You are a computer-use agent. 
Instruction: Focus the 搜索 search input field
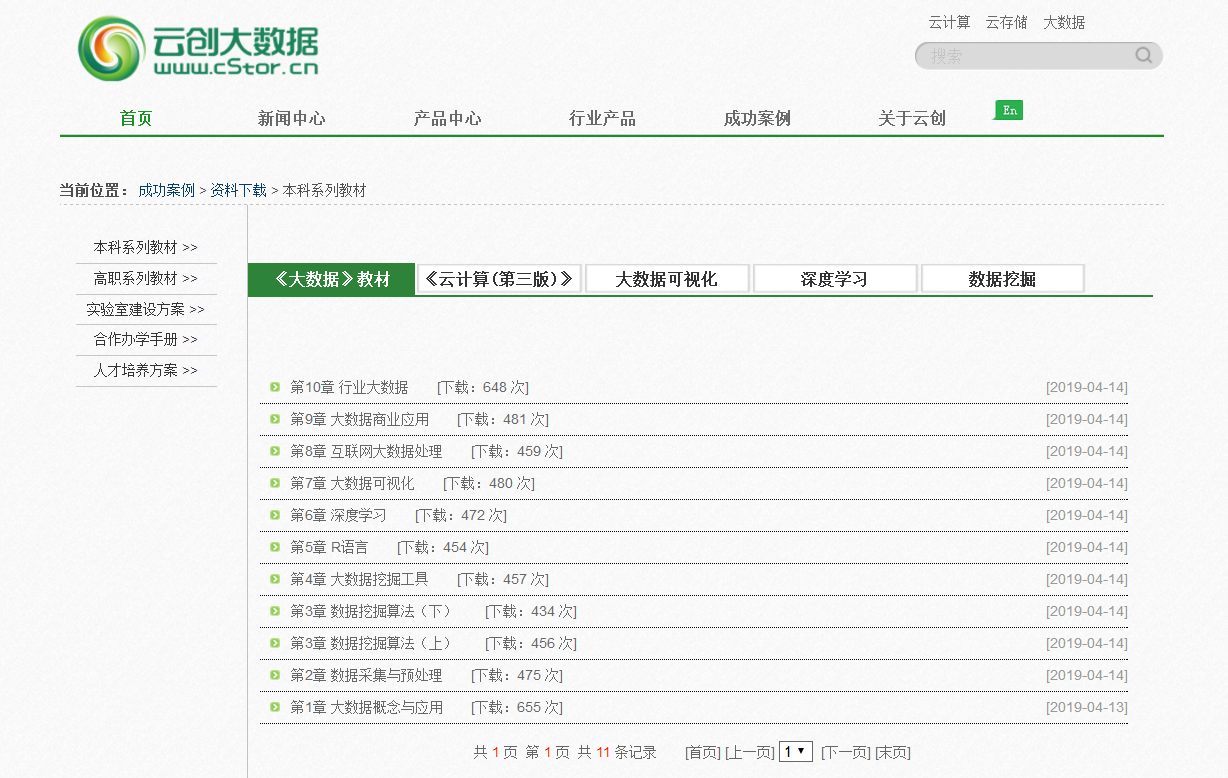pyautogui.click(x=1025, y=56)
